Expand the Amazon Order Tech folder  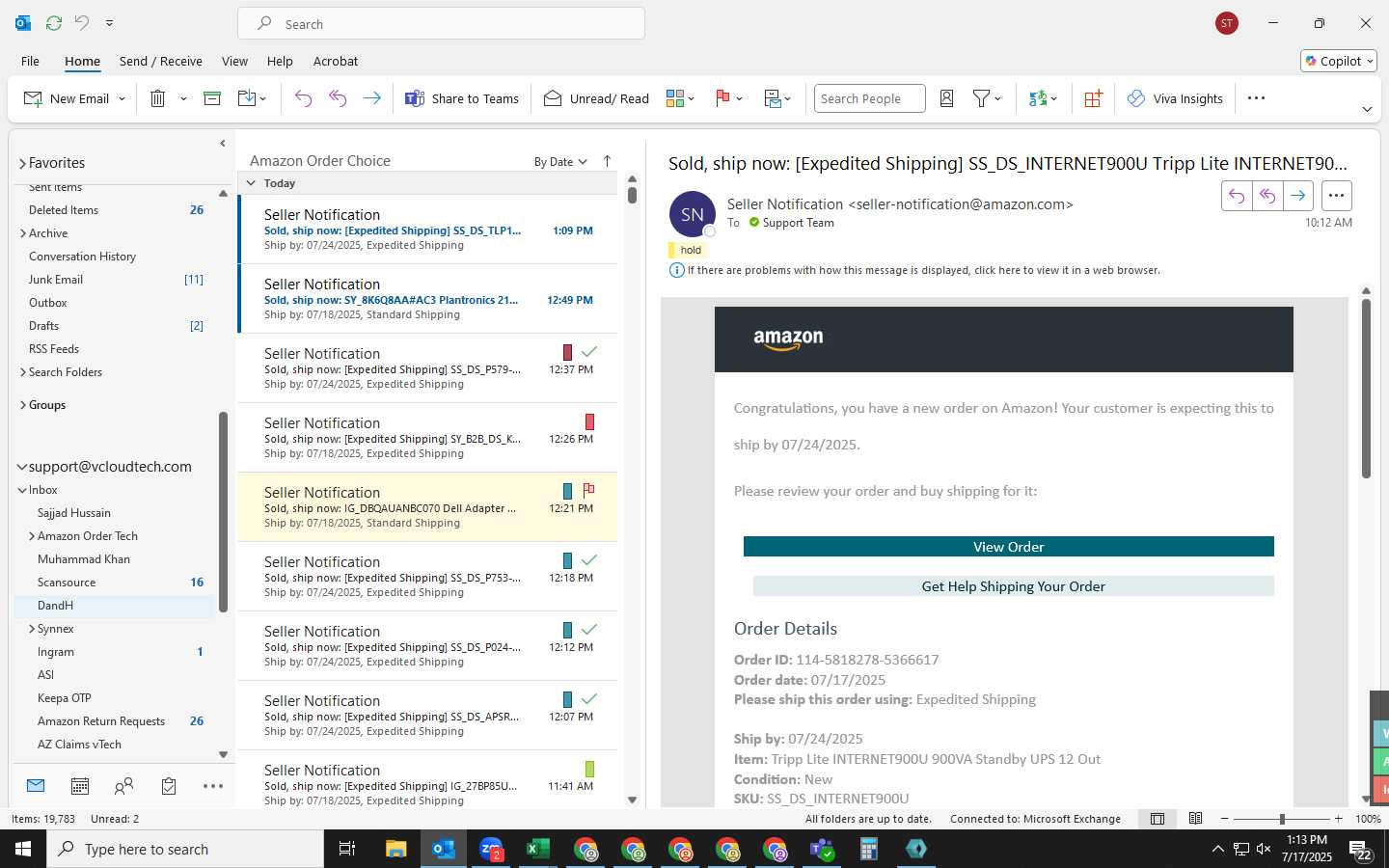[x=32, y=536]
